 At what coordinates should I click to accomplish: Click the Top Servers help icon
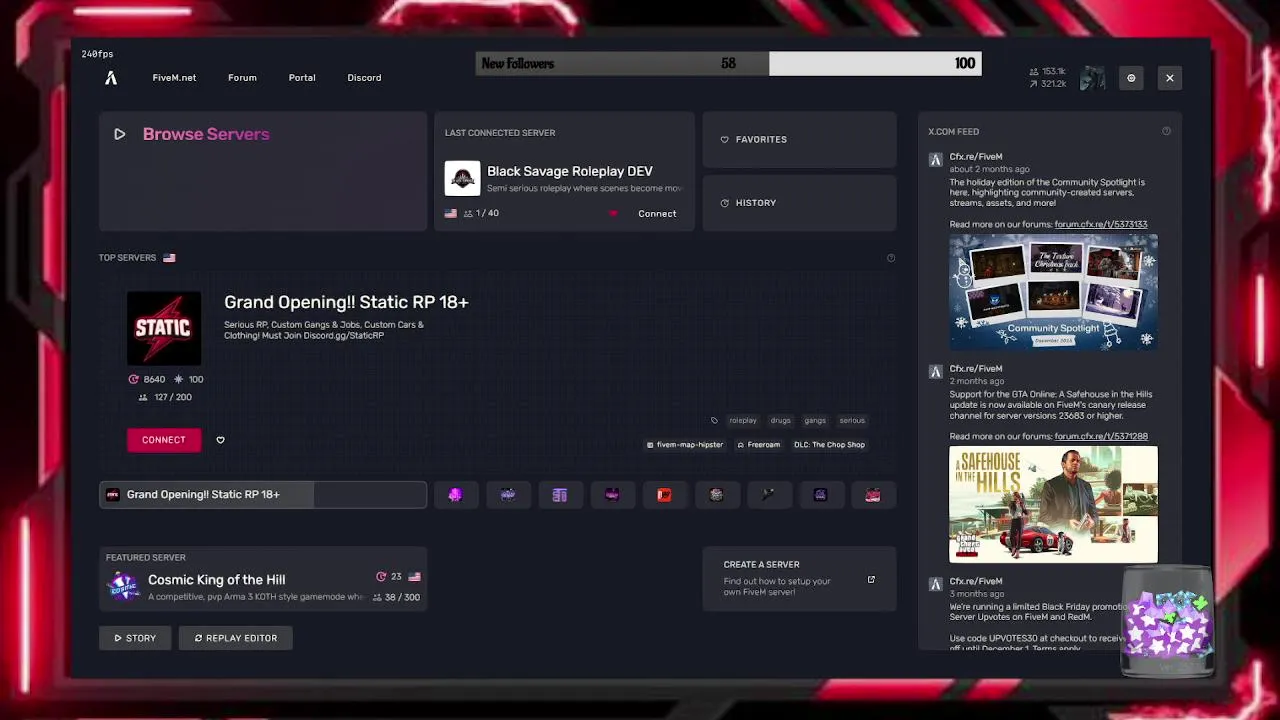pos(891,258)
